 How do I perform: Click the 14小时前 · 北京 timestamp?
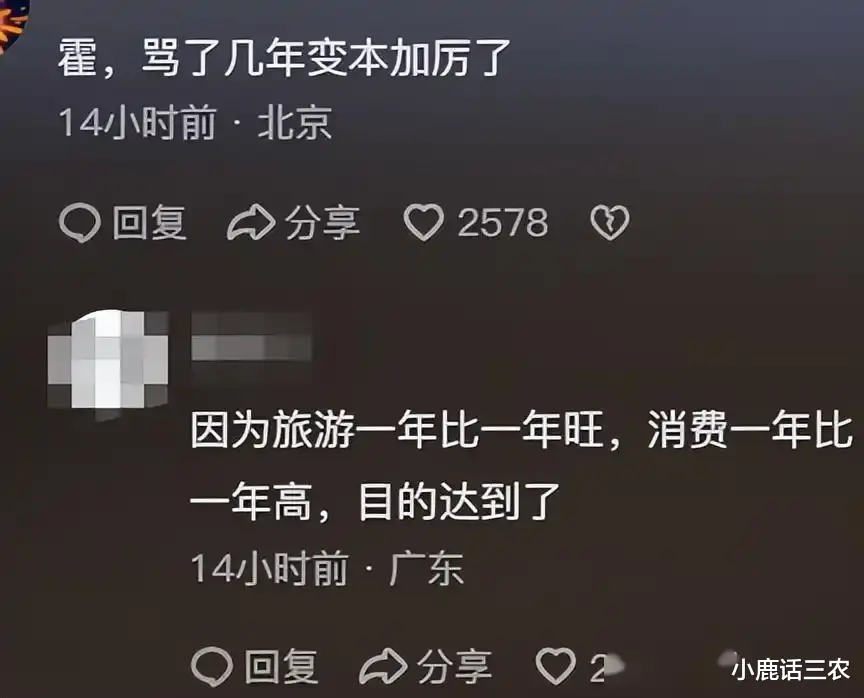click(x=195, y=122)
